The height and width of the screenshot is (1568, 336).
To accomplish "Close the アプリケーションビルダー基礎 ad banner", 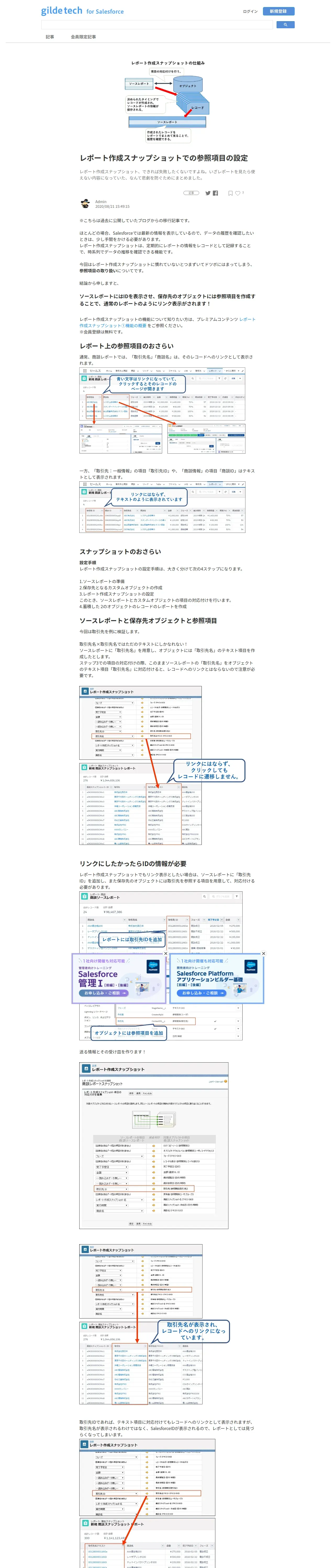I will click(x=264, y=954).
